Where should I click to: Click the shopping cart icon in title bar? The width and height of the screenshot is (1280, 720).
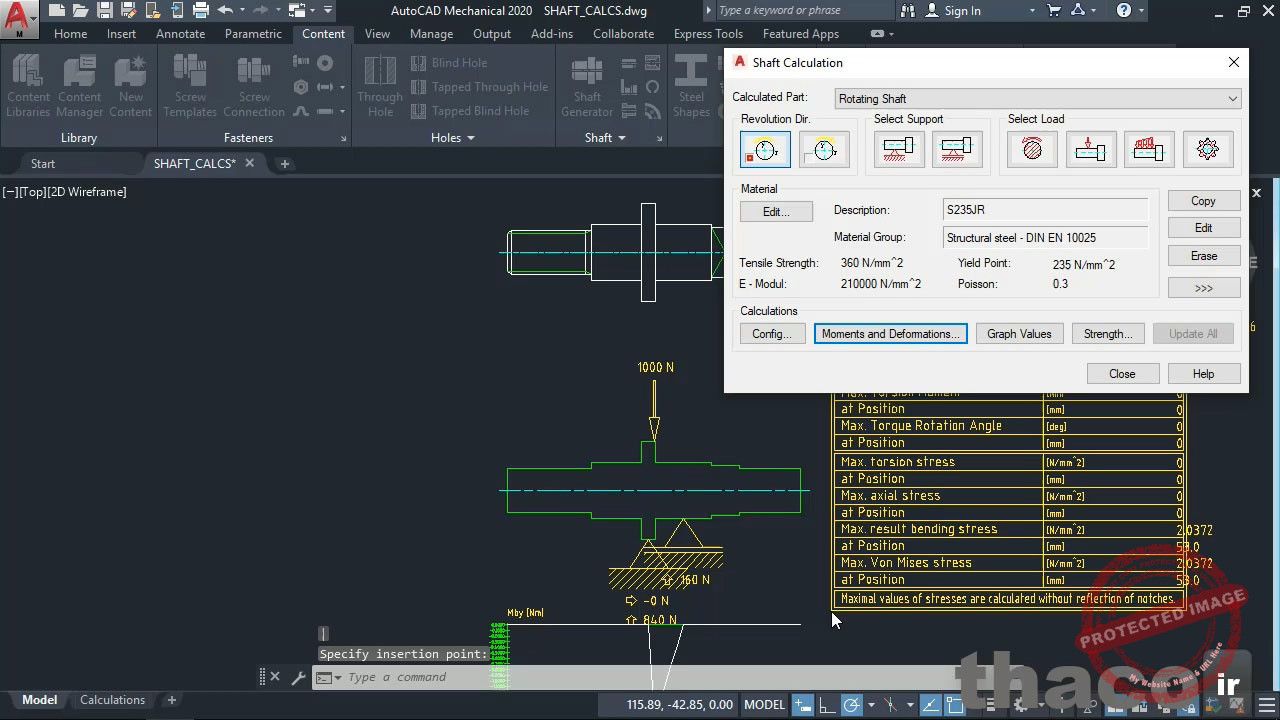coord(1054,11)
